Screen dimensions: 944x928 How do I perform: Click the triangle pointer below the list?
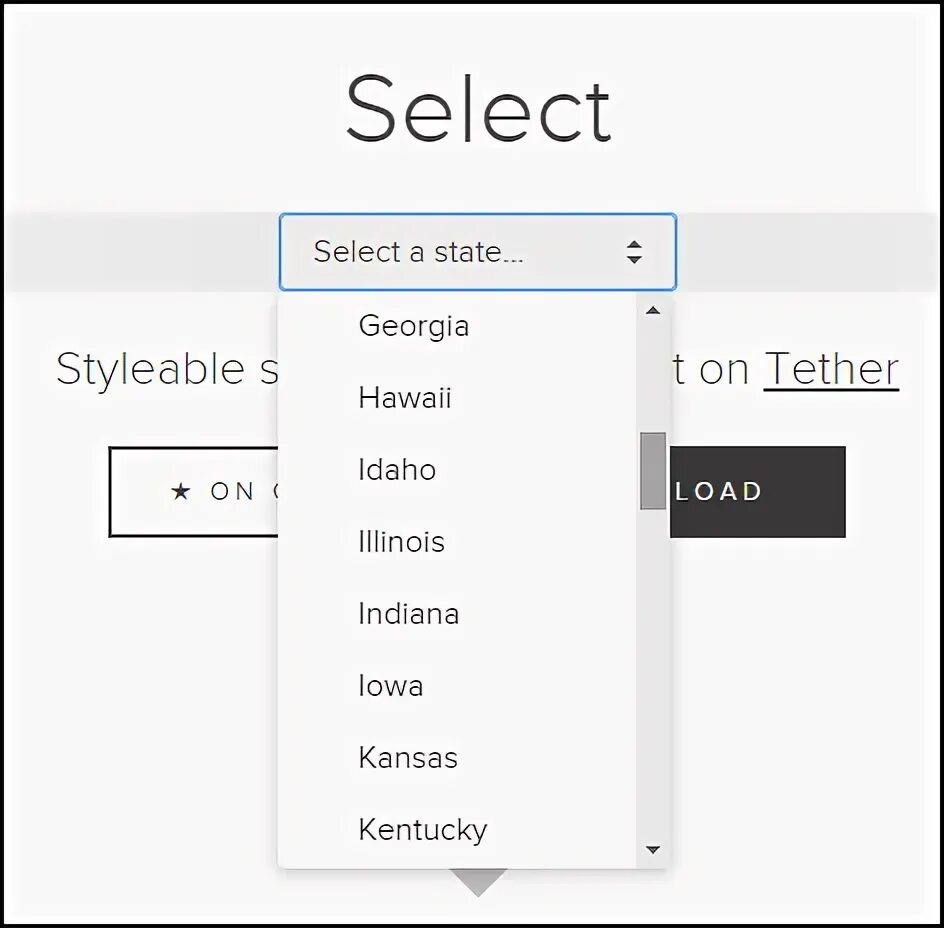coord(478,881)
